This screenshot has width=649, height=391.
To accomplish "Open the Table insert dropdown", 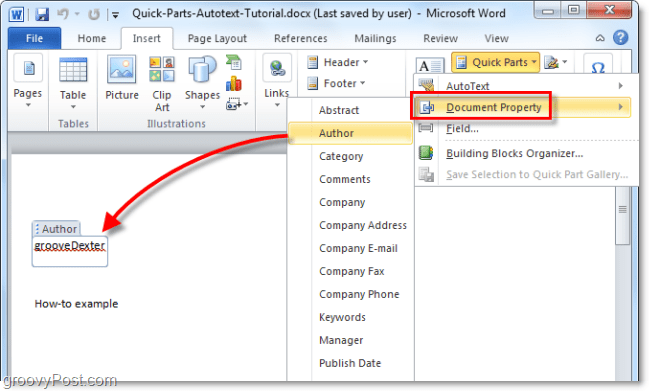I will [73, 83].
